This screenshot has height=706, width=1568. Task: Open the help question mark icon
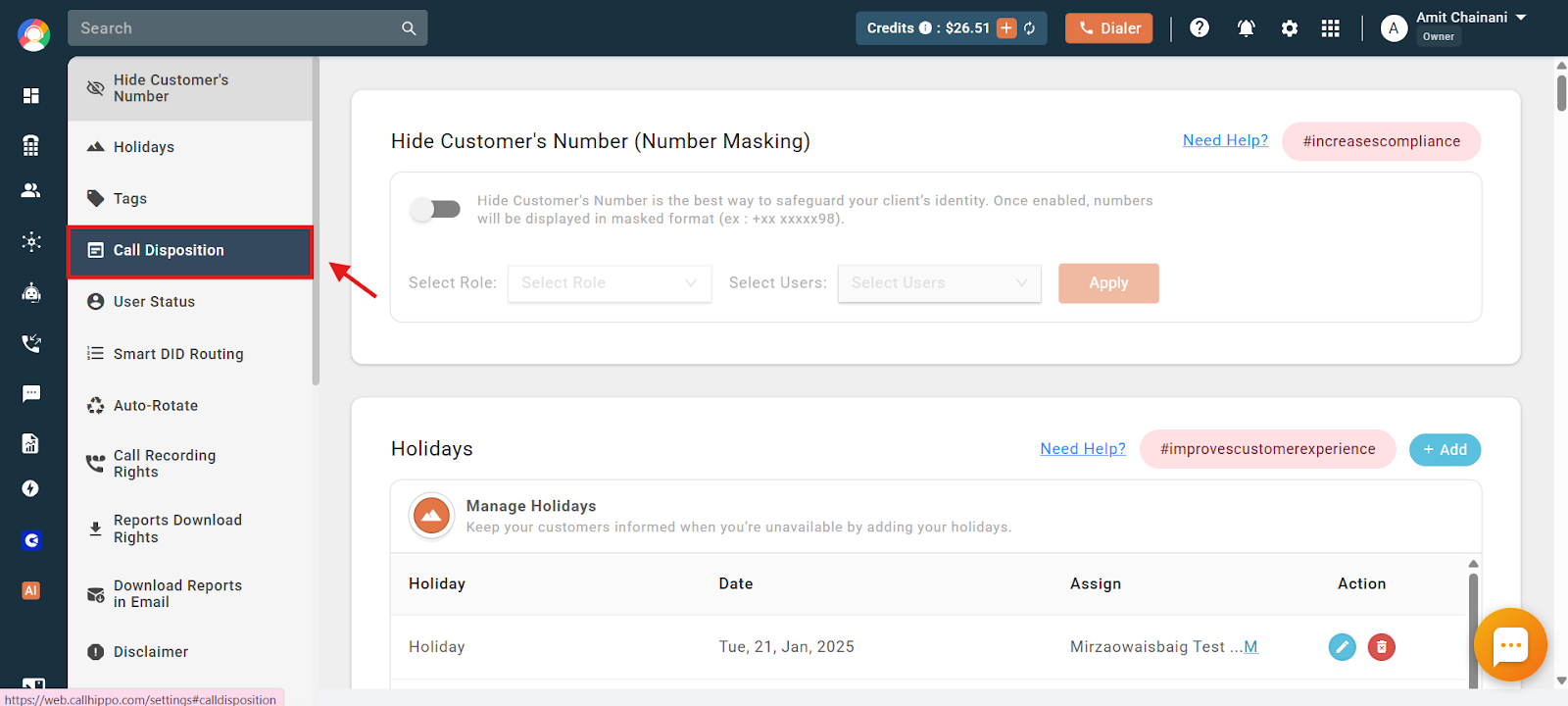[x=1200, y=27]
